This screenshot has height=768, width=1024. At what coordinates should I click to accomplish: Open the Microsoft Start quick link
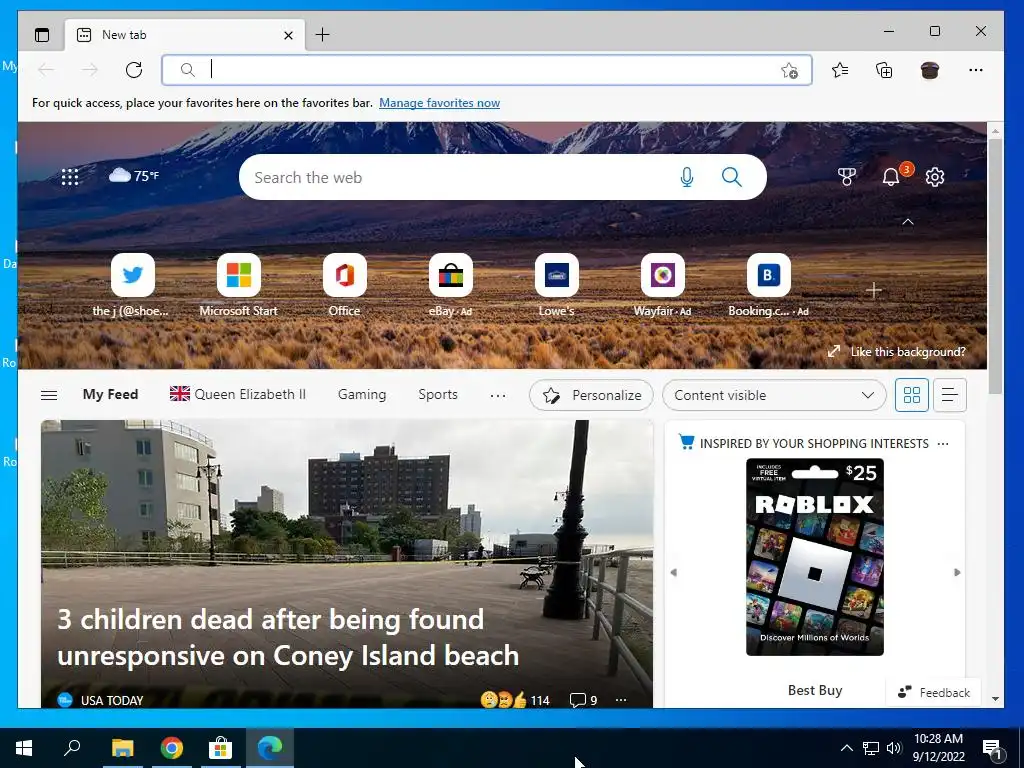click(238, 275)
